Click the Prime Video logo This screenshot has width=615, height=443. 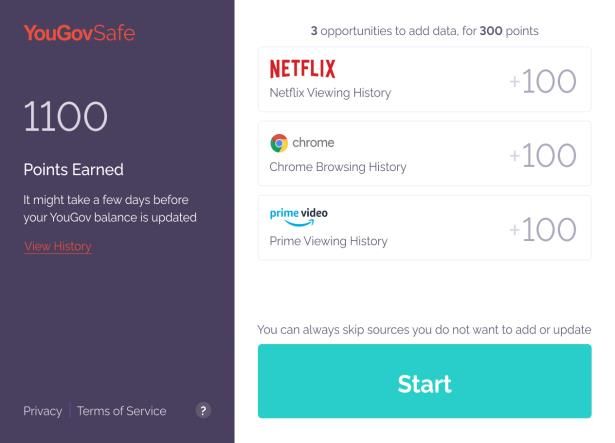(299, 215)
